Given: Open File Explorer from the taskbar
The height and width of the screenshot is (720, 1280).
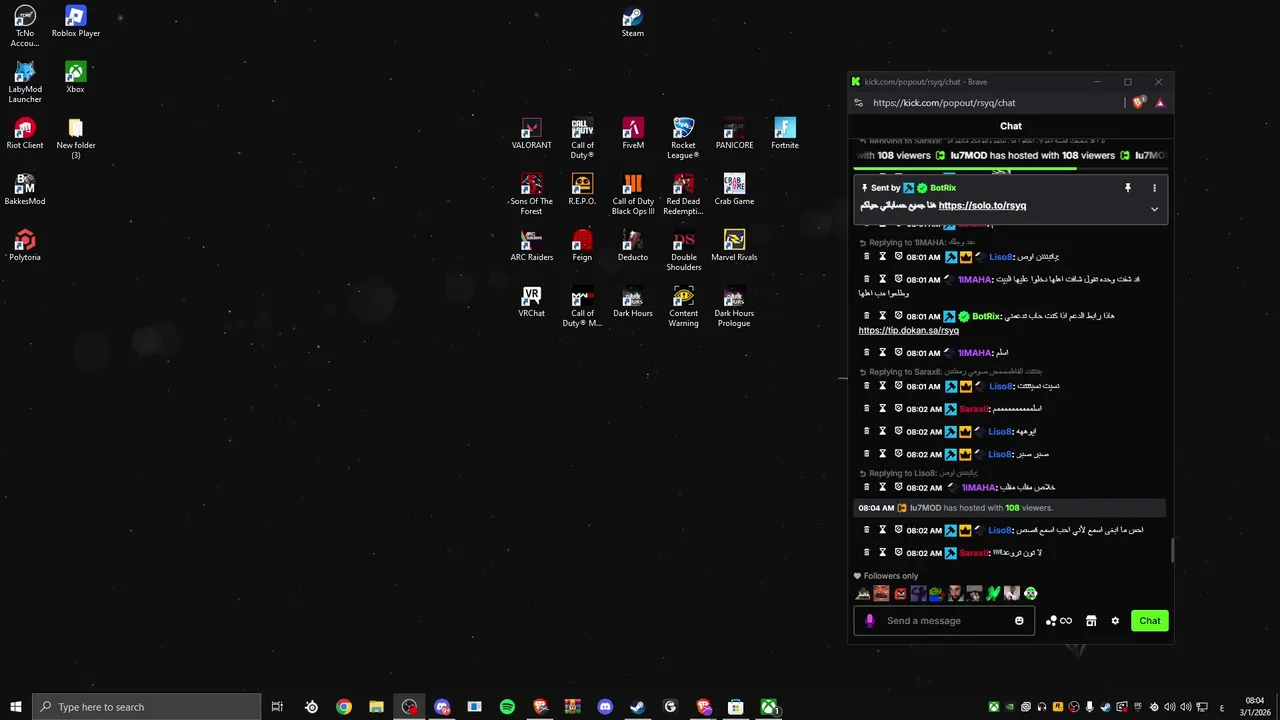Looking at the screenshot, I should (376, 707).
